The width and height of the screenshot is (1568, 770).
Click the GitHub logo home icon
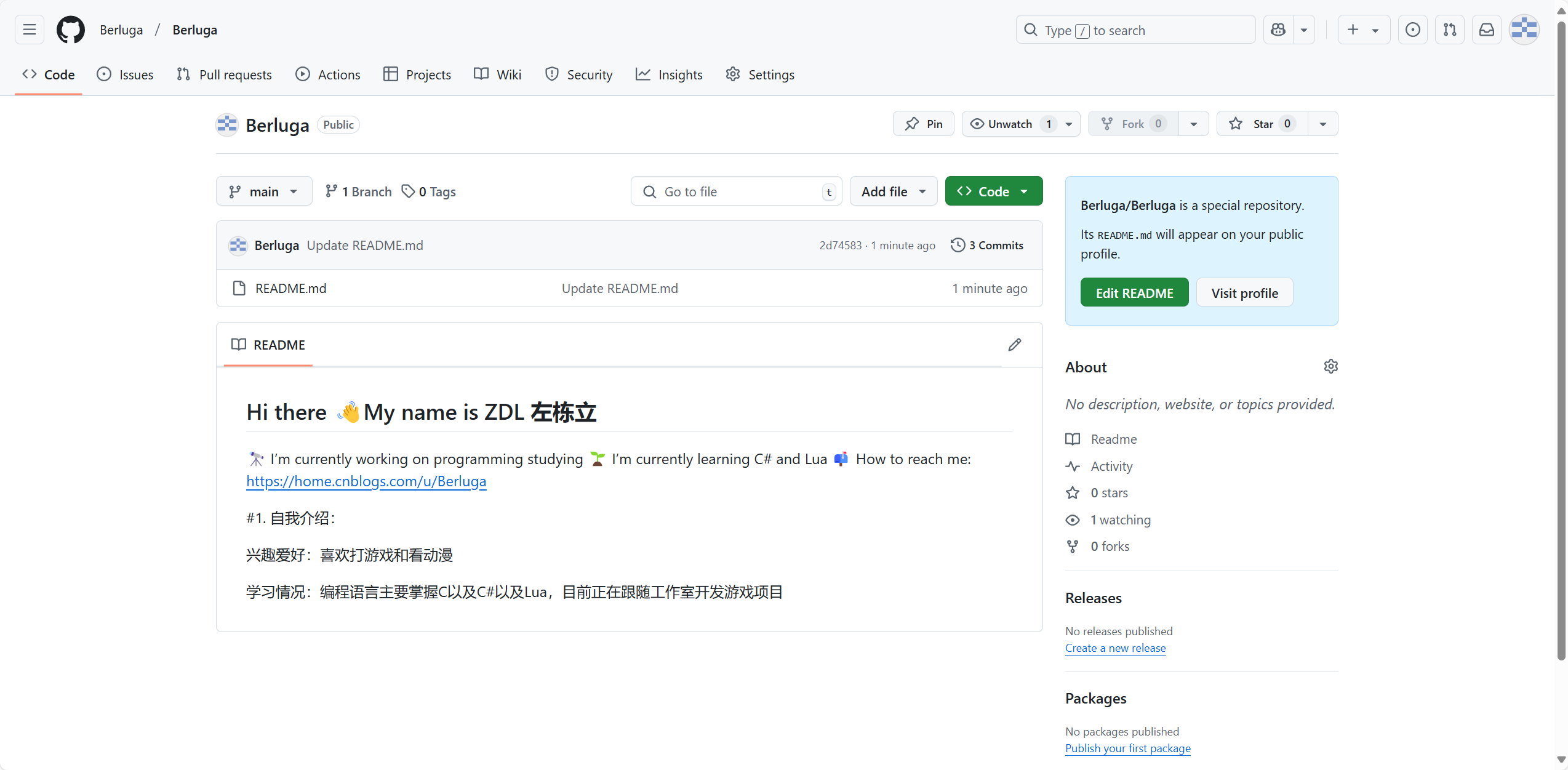[71, 30]
